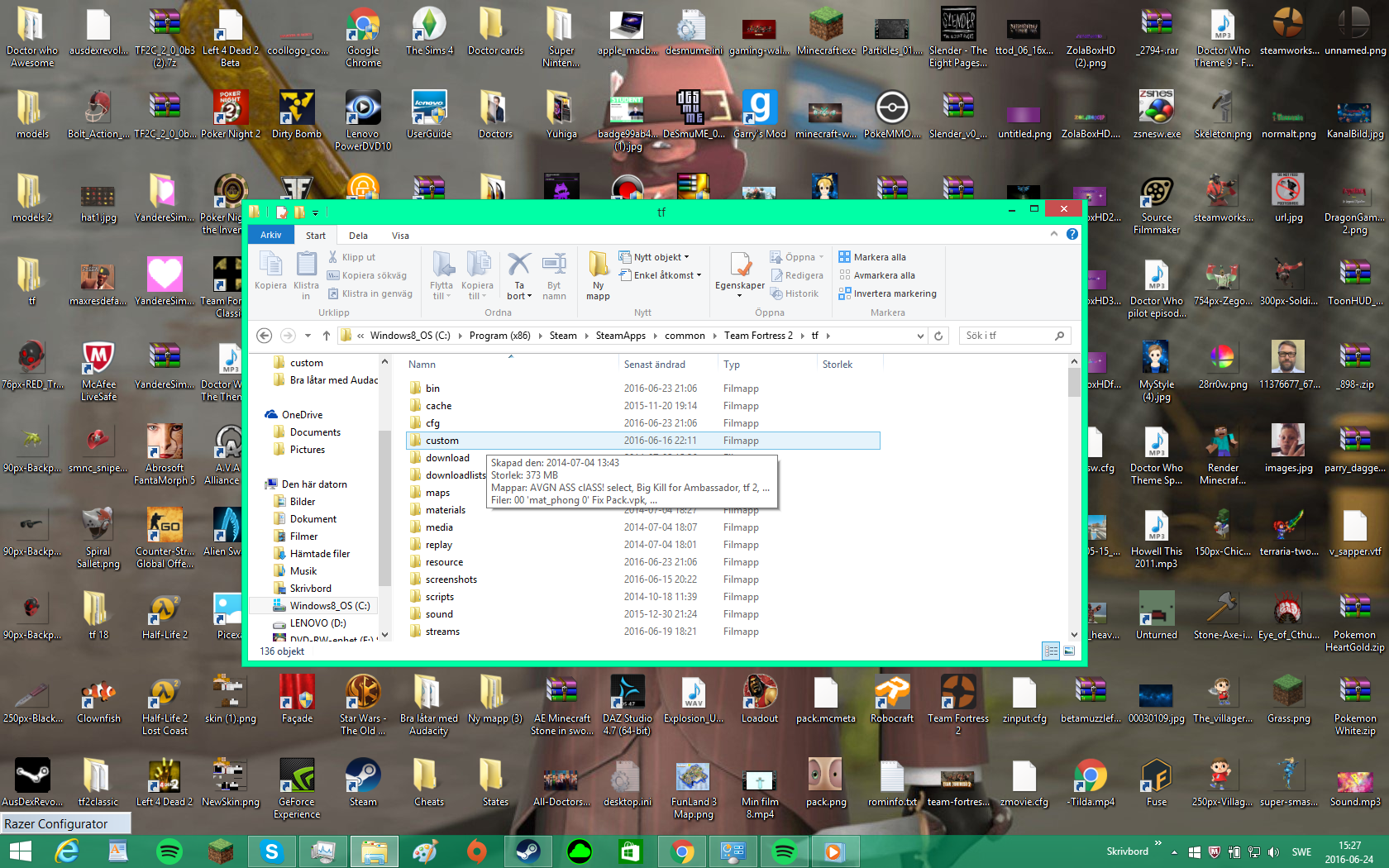The height and width of the screenshot is (868, 1389).
Task: Show hidden tray icons arrow
Action: pyautogui.click(x=1174, y=851)
